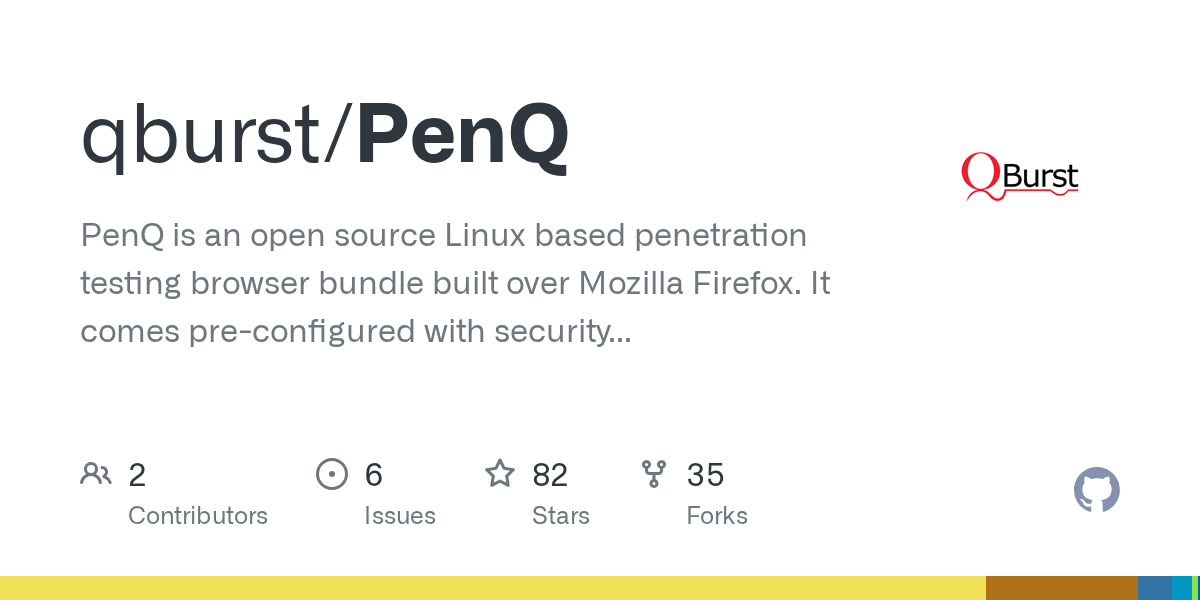Click the issues count 6
The height and width of the screenshot is (600, 1200).
point(374,475)
